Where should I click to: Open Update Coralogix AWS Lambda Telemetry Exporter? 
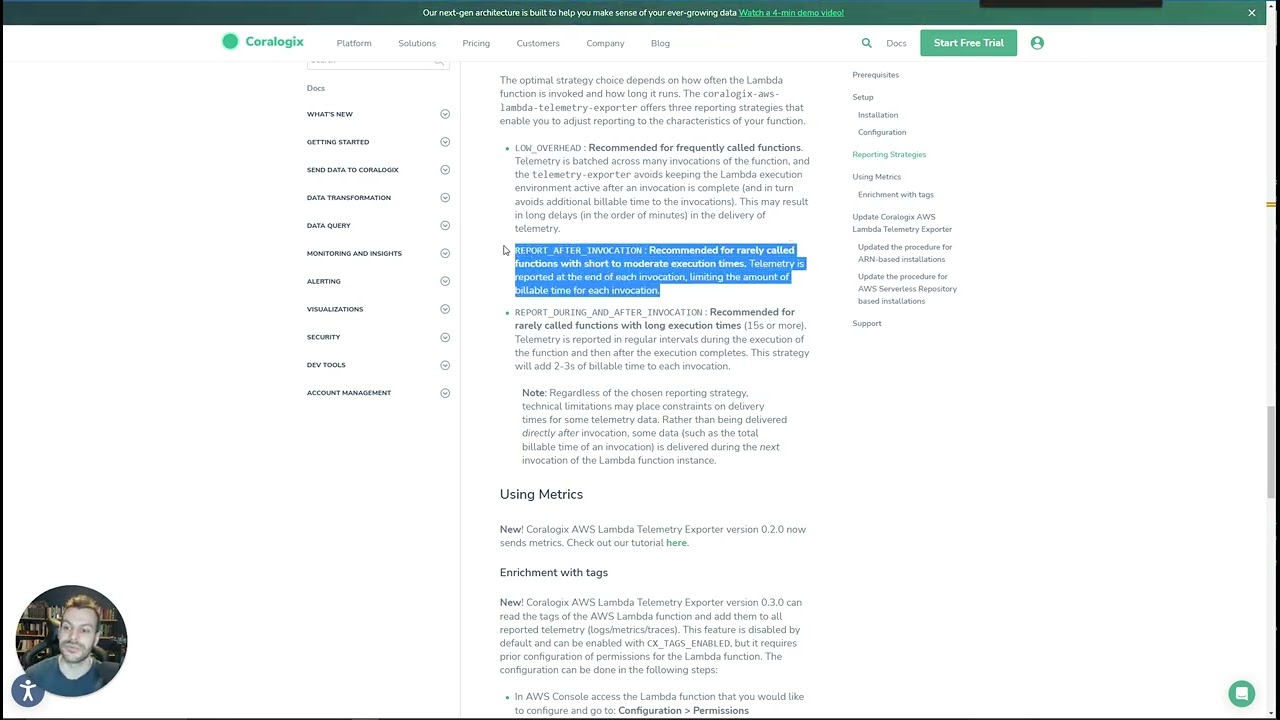(x=902, y=223)
